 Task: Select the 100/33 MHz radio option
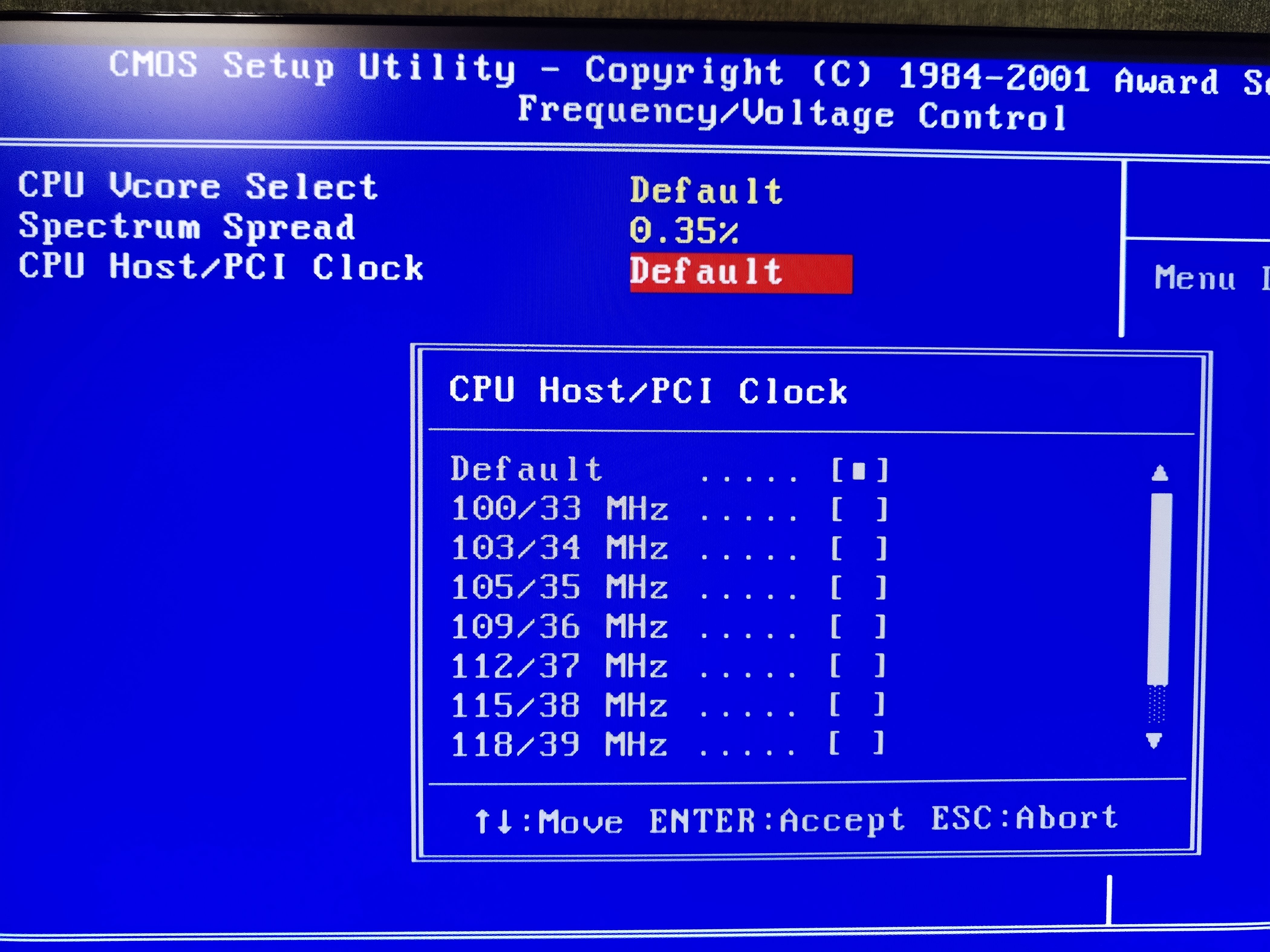pos(859,510)
